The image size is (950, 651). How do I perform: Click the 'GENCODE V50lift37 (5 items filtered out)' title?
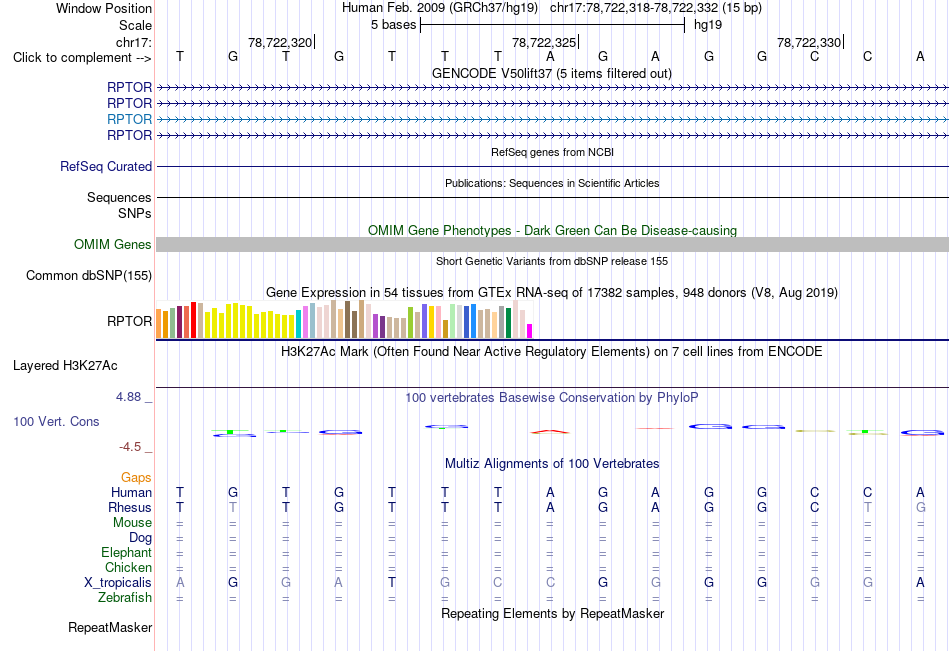(552, 73)
